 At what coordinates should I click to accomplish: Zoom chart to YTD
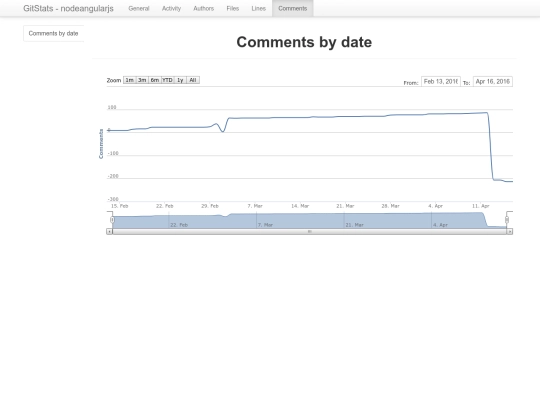[167, 80]
